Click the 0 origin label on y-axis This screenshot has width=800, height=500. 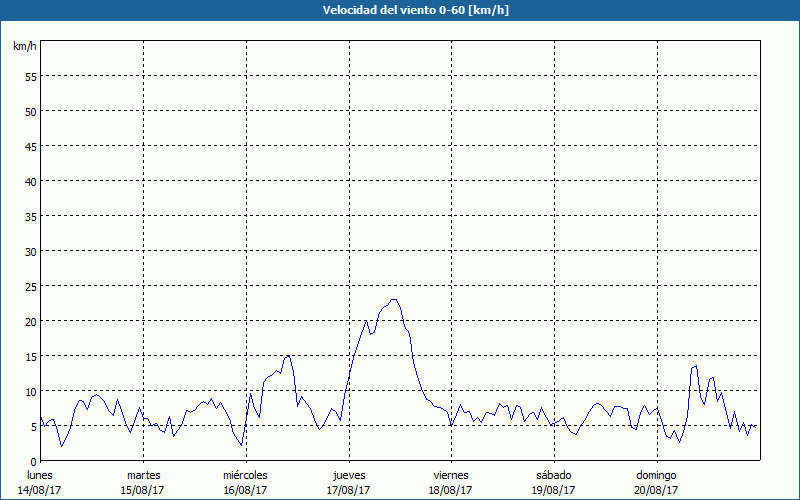33,461
